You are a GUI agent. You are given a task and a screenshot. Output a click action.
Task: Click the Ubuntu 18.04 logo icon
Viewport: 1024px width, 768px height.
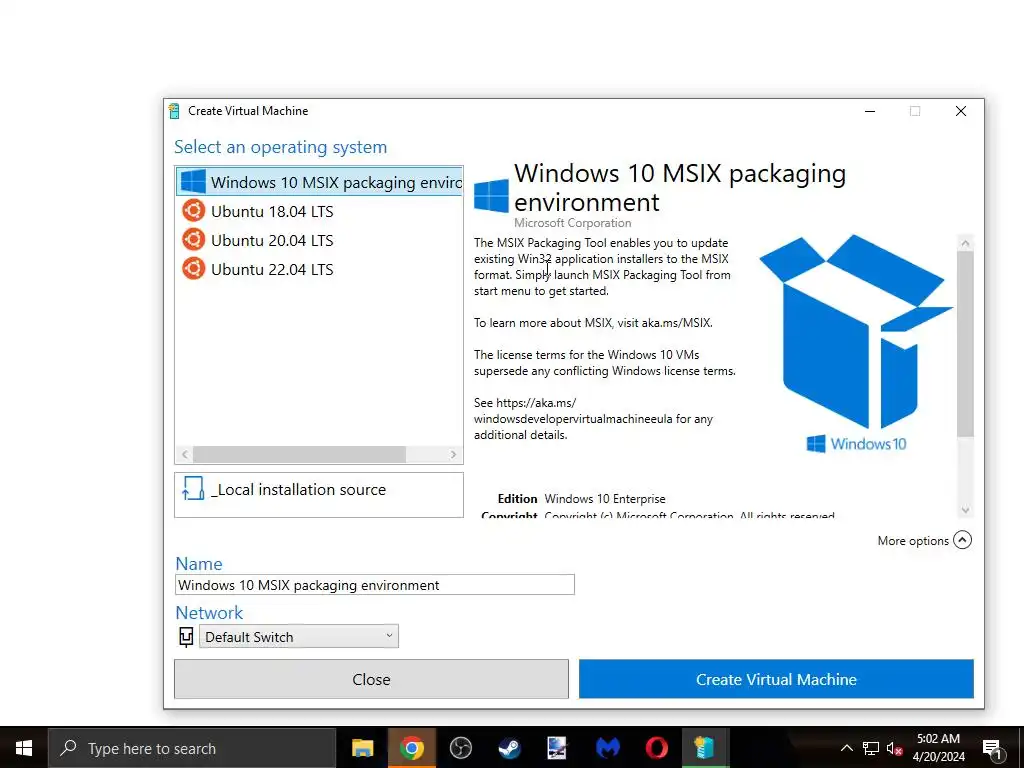point(193,210)
